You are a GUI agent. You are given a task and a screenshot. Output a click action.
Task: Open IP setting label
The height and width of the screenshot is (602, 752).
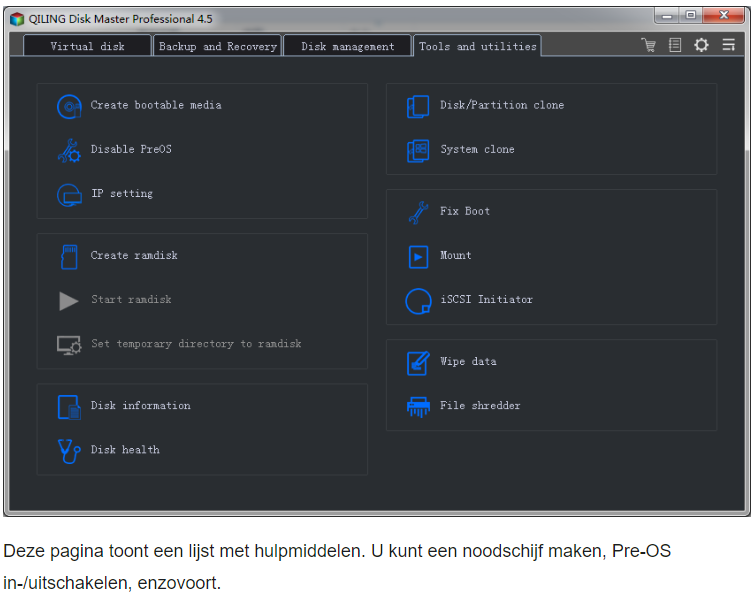coord(122,193)
